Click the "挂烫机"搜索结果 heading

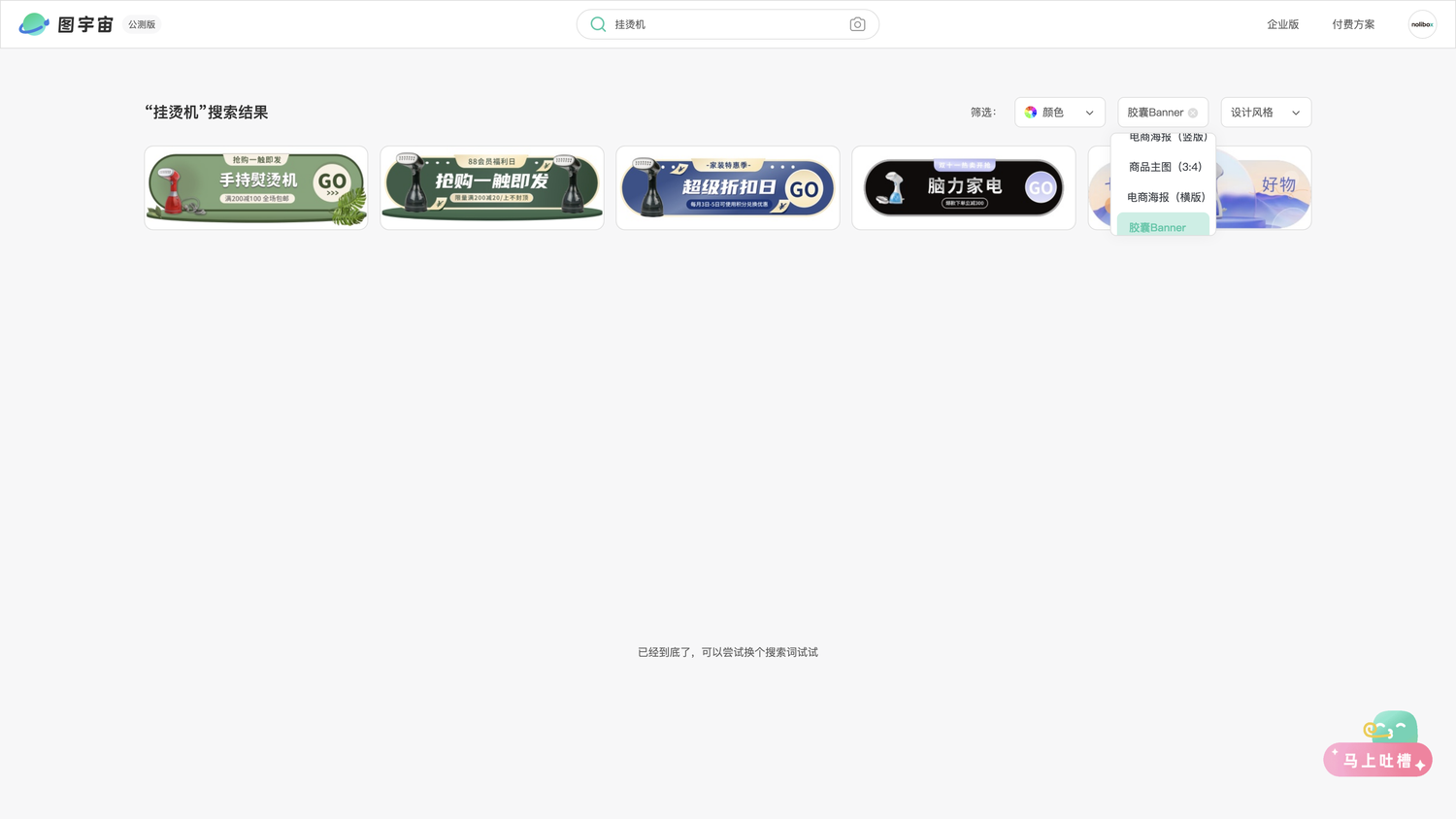click(x=207, y=113)
